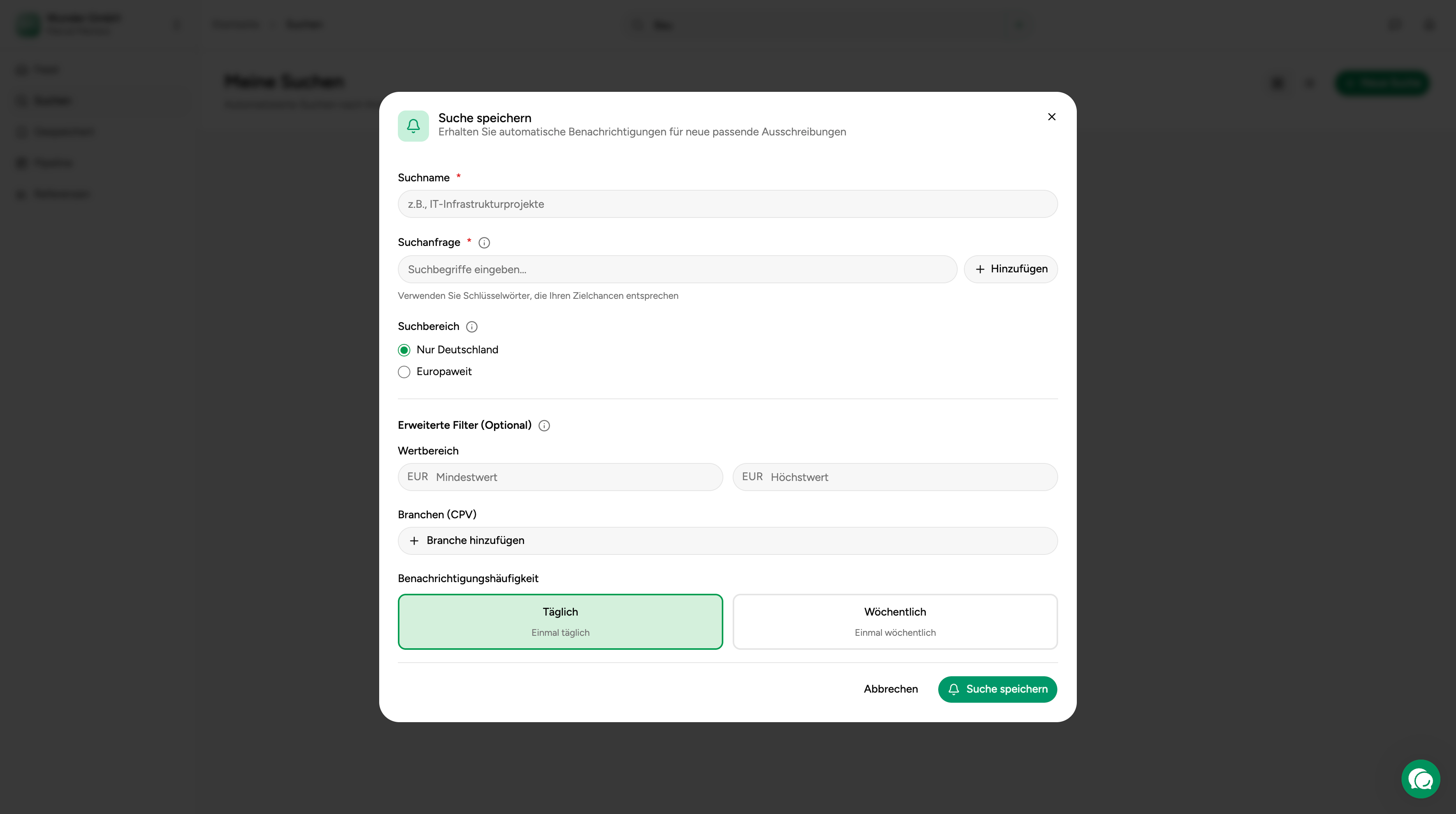Viewport: 1456px width, 814px height.
Task: Expand the Branche hinzufügen selector
Action: click(728, 540)
